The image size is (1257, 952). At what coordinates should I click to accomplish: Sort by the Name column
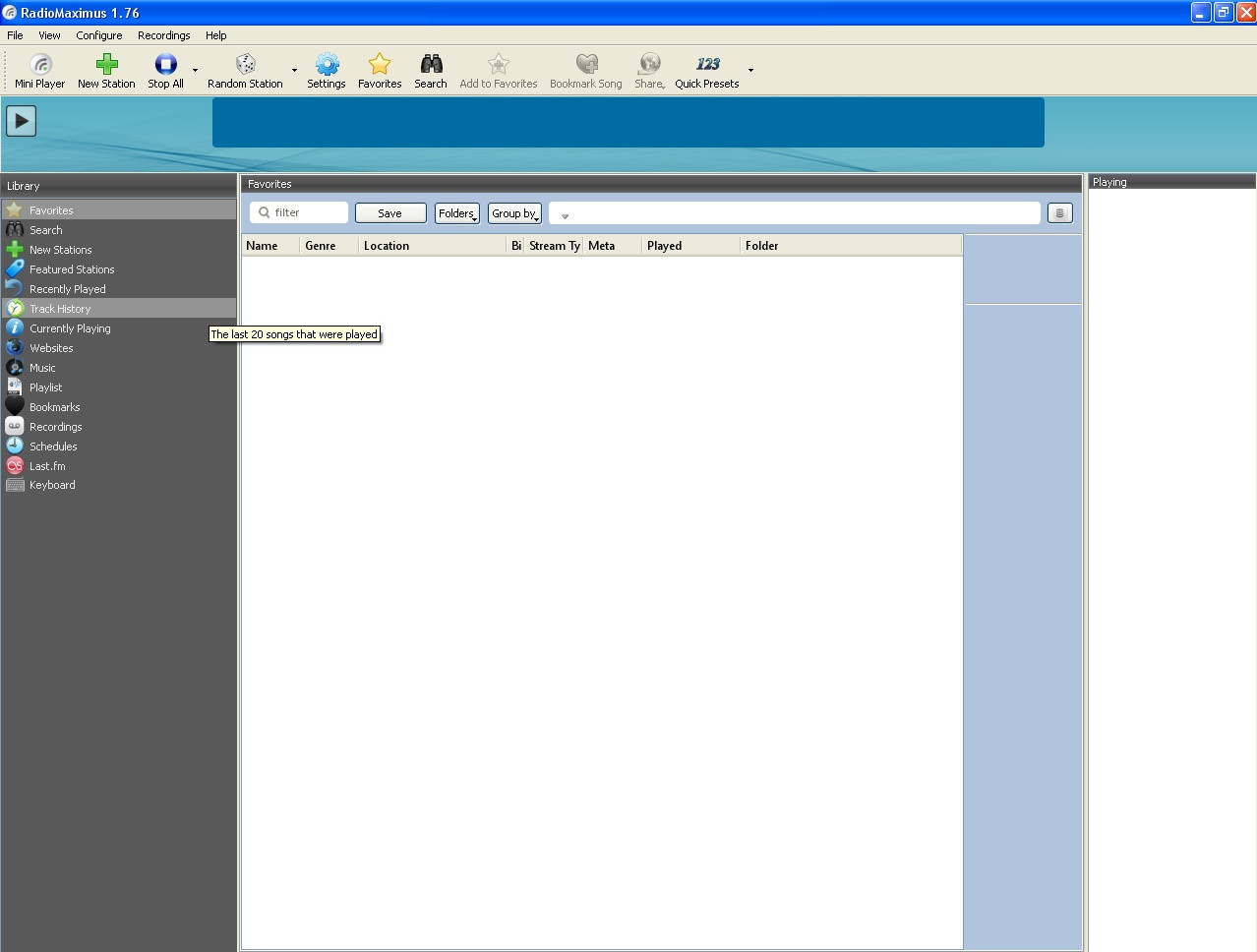point(270,246)
